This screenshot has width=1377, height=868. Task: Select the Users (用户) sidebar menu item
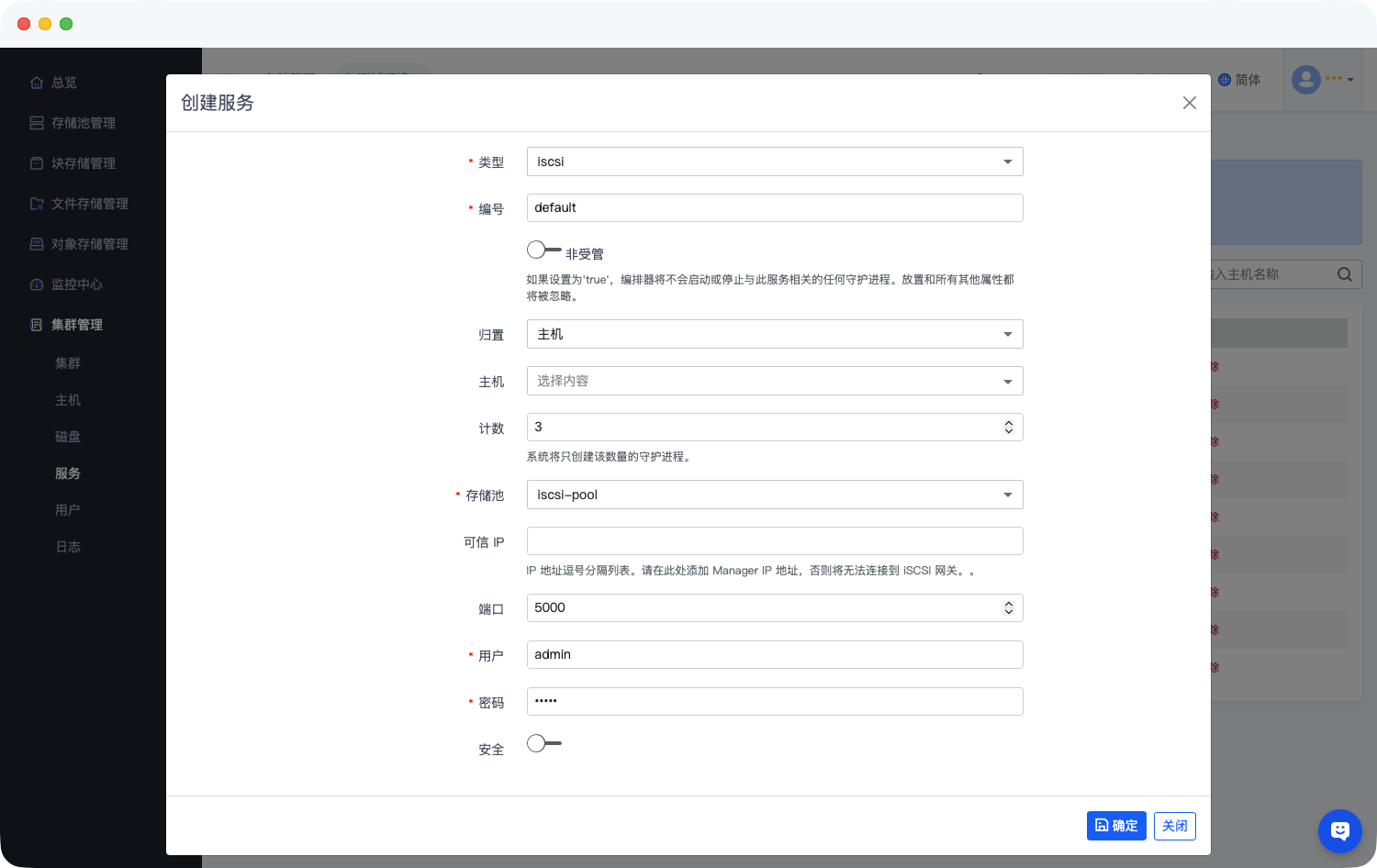pyautogui.click(x=68, y=510)
